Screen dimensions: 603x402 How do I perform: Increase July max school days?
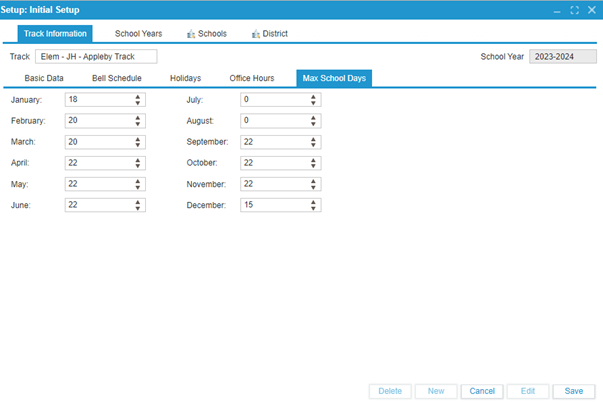[314, 97]
